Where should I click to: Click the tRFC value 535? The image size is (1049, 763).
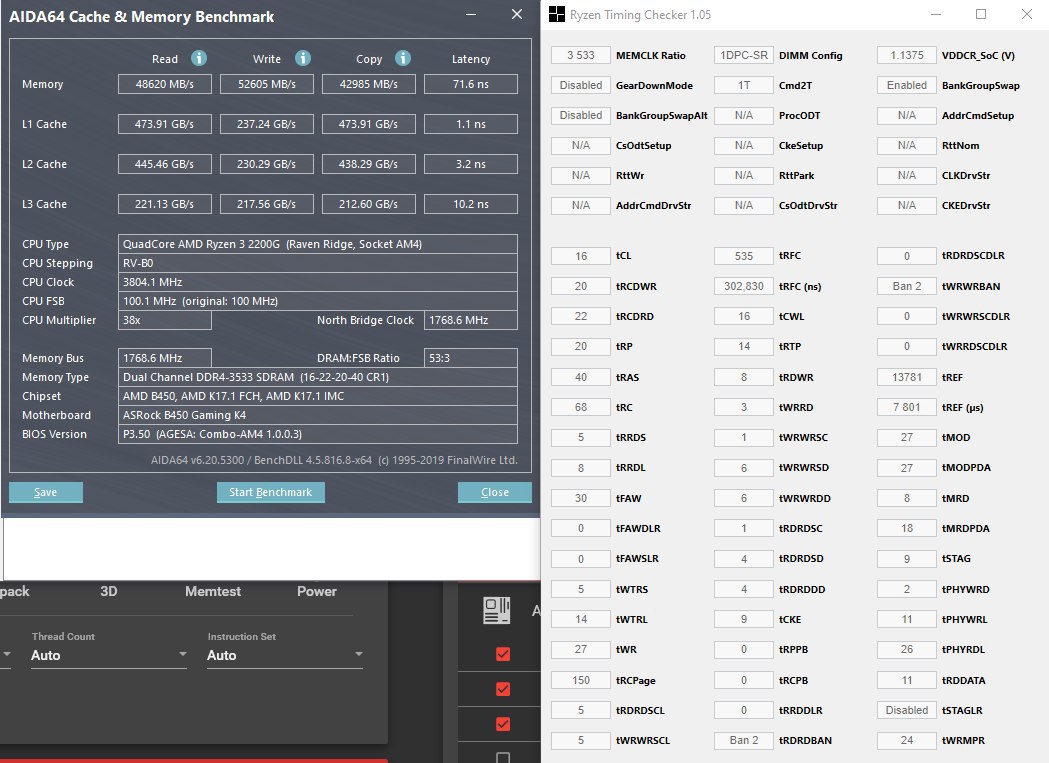(744, 256)
